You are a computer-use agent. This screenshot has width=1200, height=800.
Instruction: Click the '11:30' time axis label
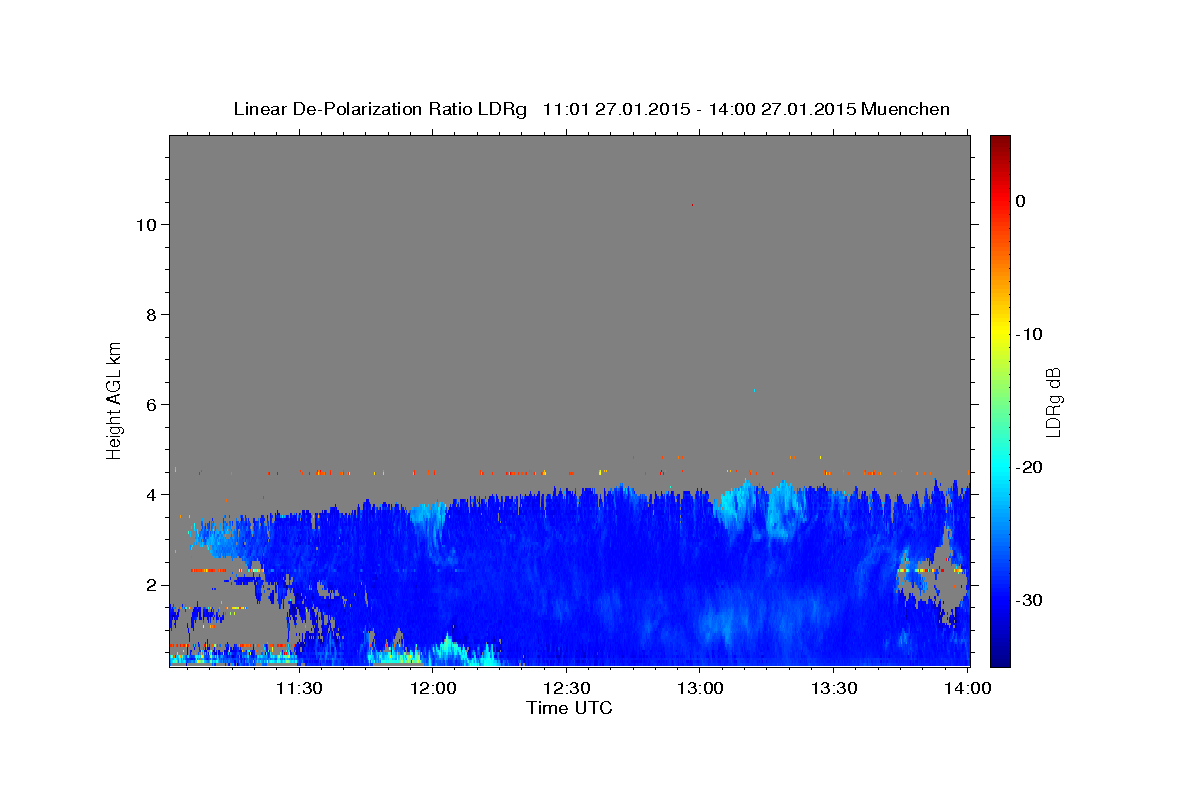point(298,689)
